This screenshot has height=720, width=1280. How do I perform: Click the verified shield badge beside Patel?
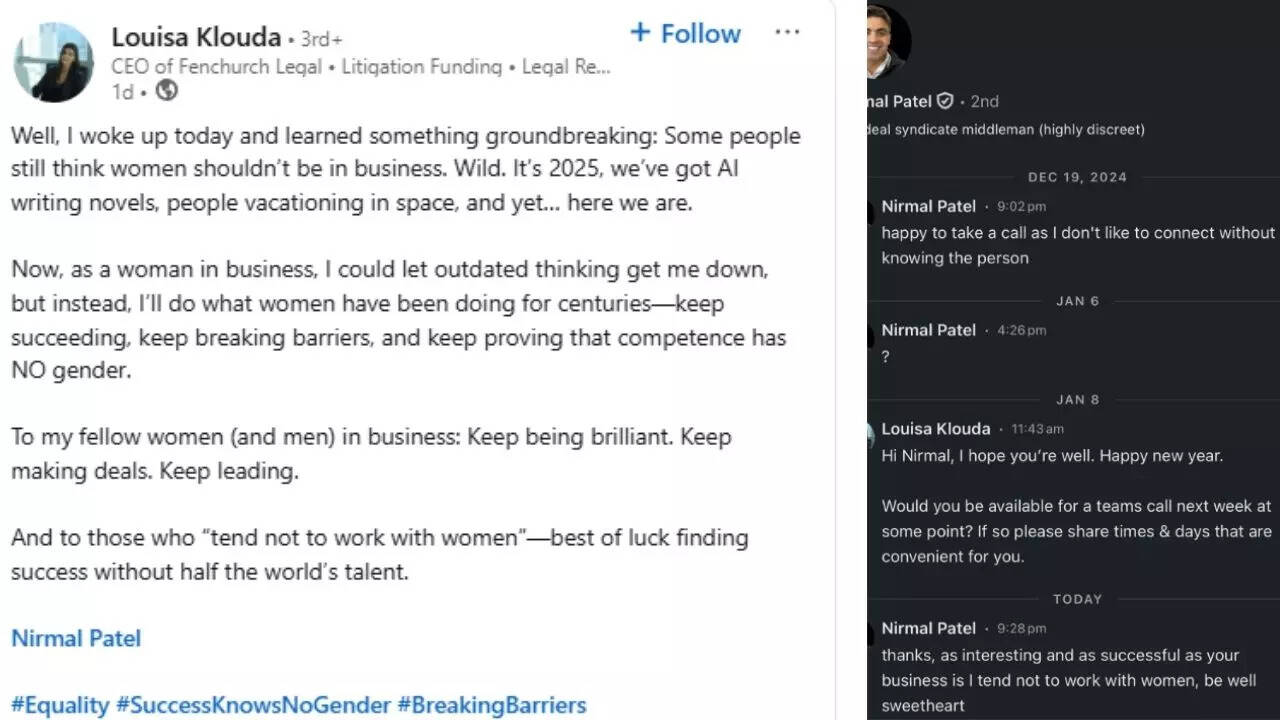click(x=945, y=101)
